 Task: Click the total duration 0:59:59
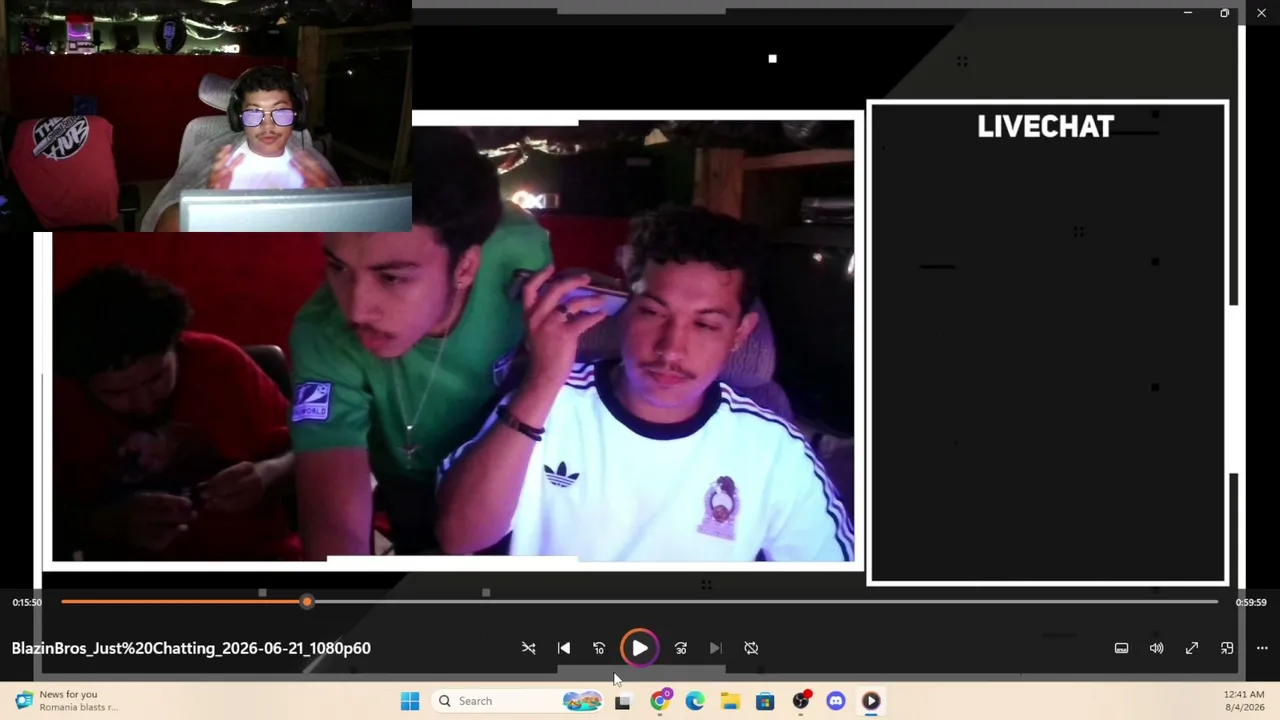[1251, 603]
